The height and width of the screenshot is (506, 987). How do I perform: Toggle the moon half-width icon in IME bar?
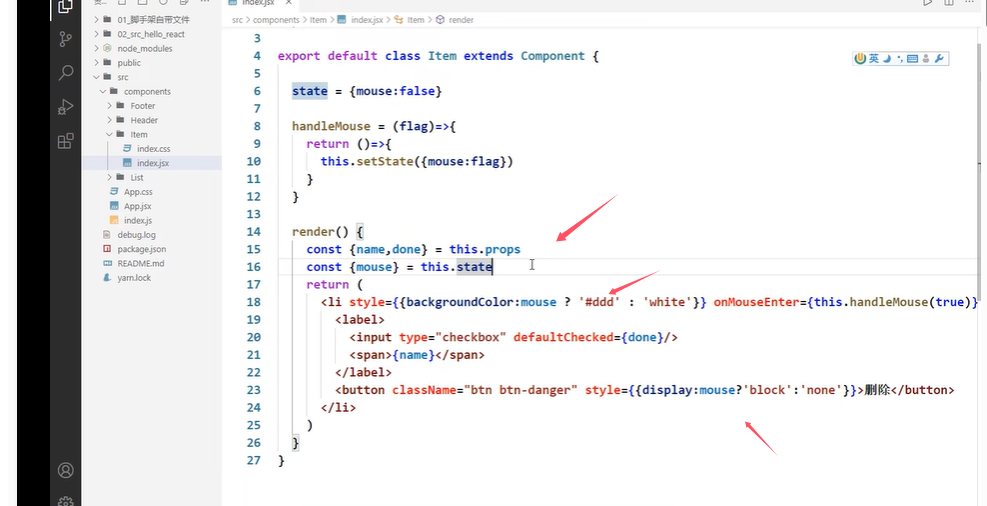[887, 59]
